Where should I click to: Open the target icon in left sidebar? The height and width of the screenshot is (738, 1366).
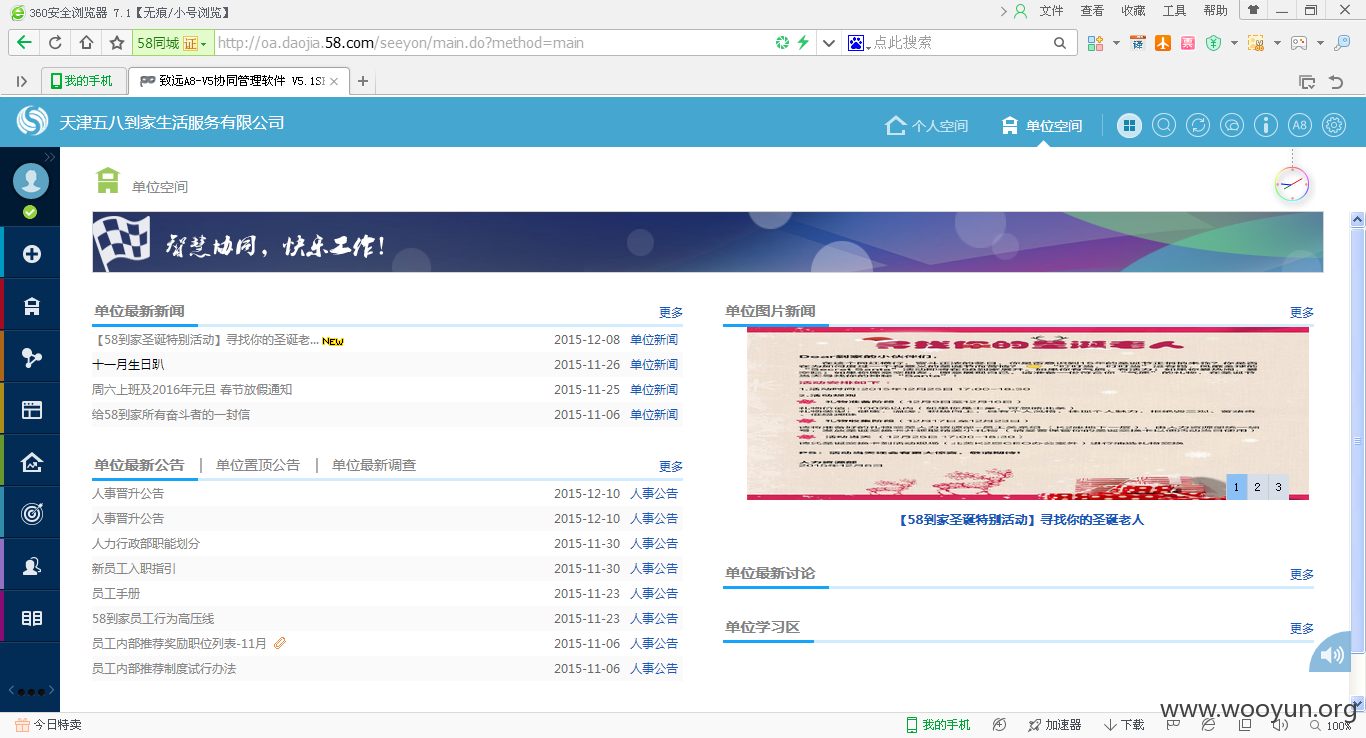tap(32, 514)
